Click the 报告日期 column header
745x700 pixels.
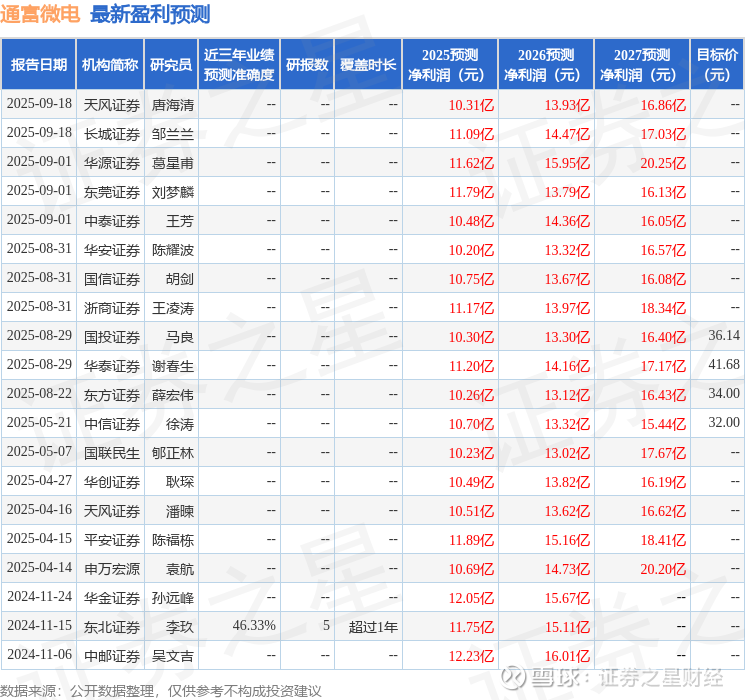[x=38, y=65]
